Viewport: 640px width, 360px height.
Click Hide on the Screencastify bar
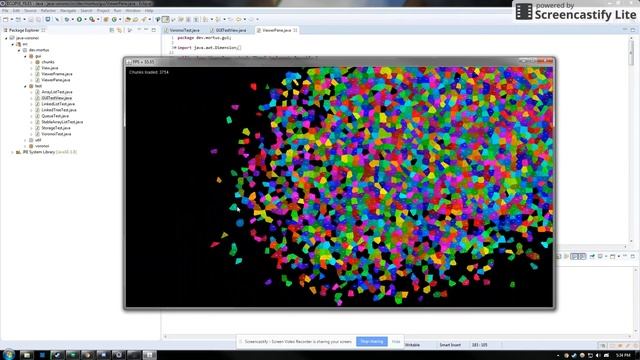pyautogui.click(x=396, y=341)
